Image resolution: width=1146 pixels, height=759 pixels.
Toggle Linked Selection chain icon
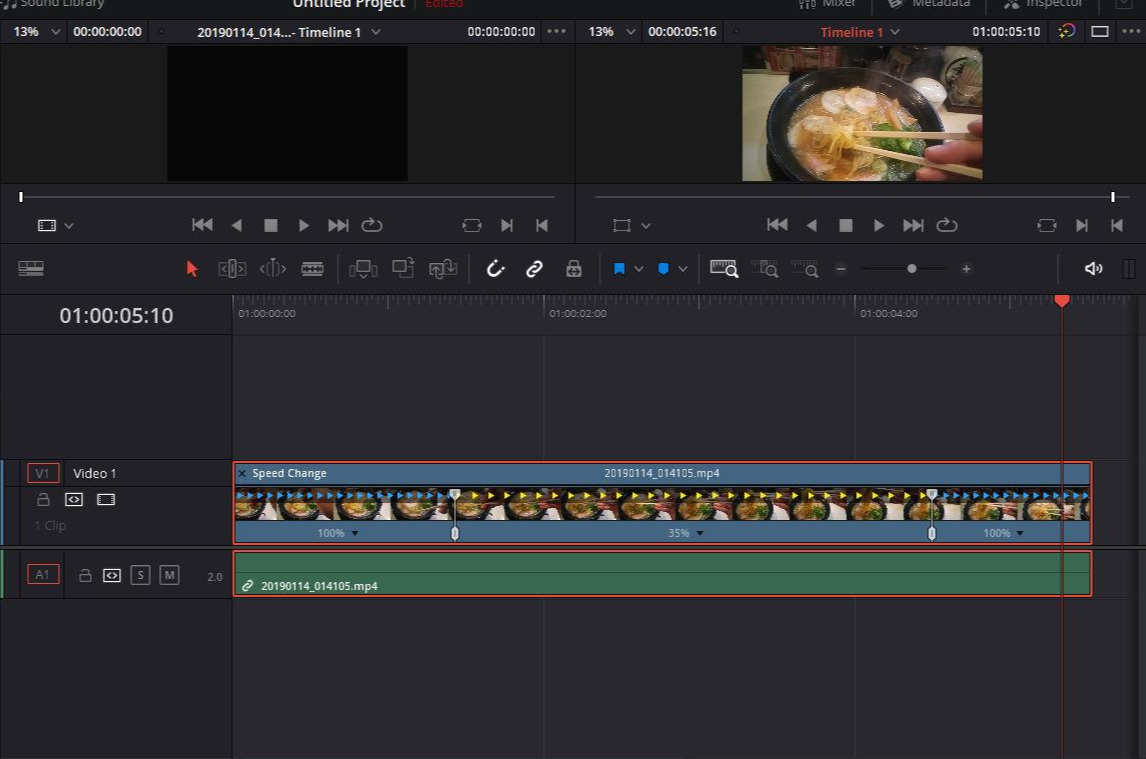click(534, 269)
